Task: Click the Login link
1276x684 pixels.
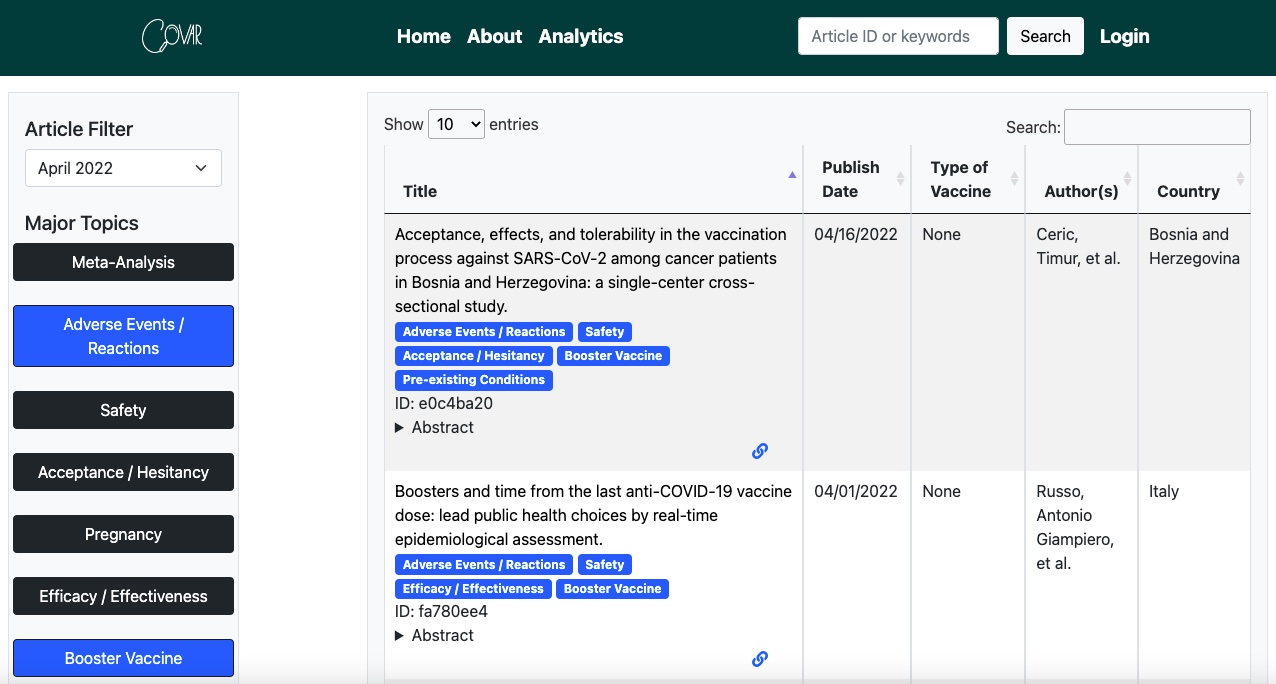Action: (1125, 36)
